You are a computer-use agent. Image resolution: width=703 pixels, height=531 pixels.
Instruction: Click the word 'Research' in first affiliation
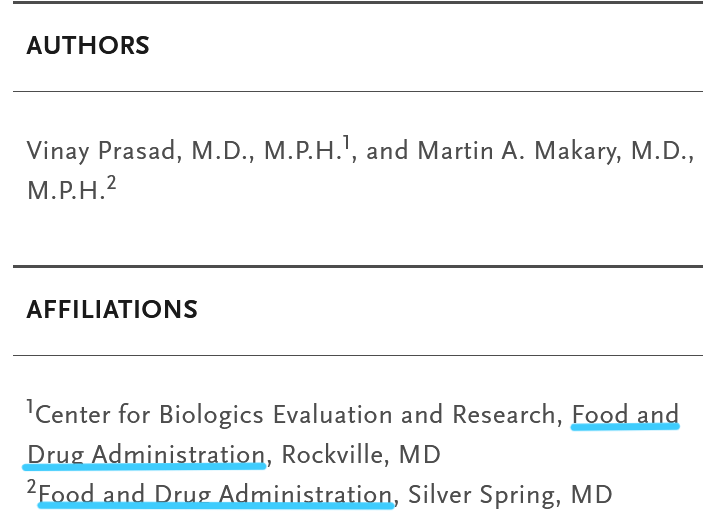pos(504,415)
